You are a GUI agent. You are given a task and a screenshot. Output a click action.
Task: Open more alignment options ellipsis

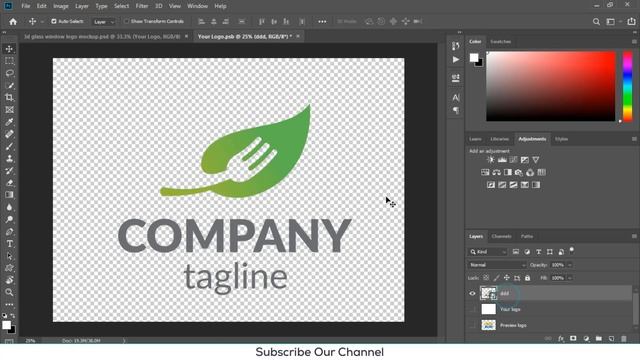[x=322, y=22]
